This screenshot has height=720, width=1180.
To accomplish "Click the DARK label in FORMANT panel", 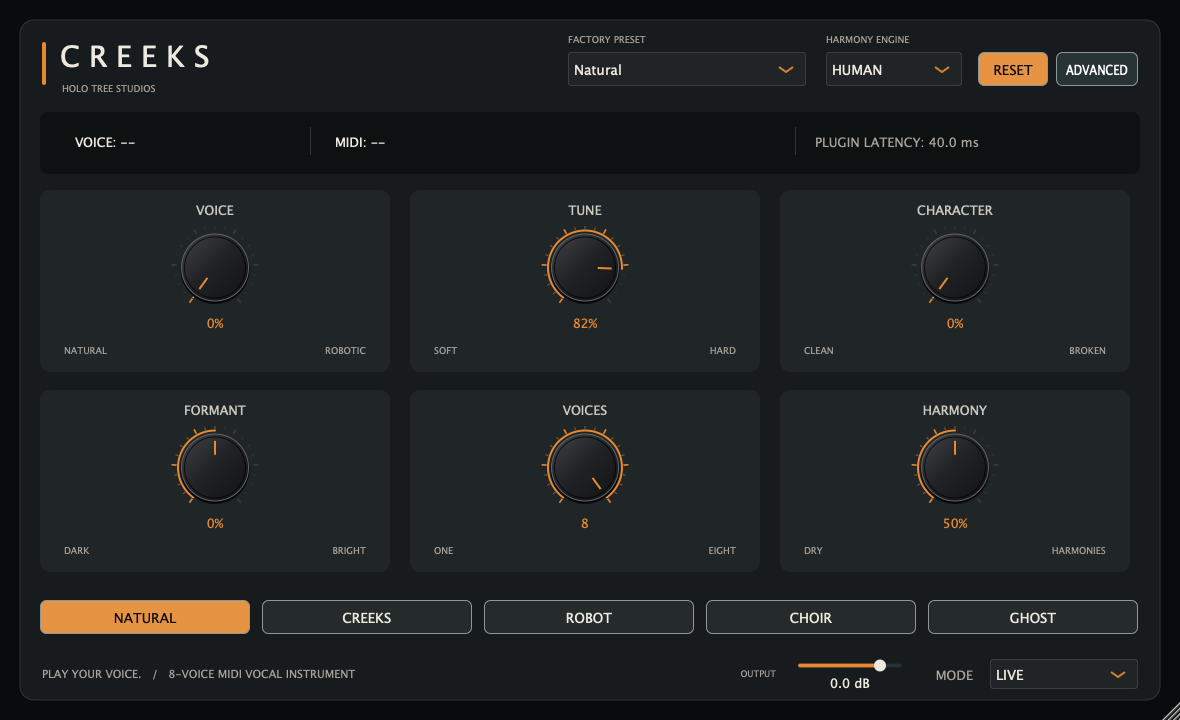I will point(77,551).
